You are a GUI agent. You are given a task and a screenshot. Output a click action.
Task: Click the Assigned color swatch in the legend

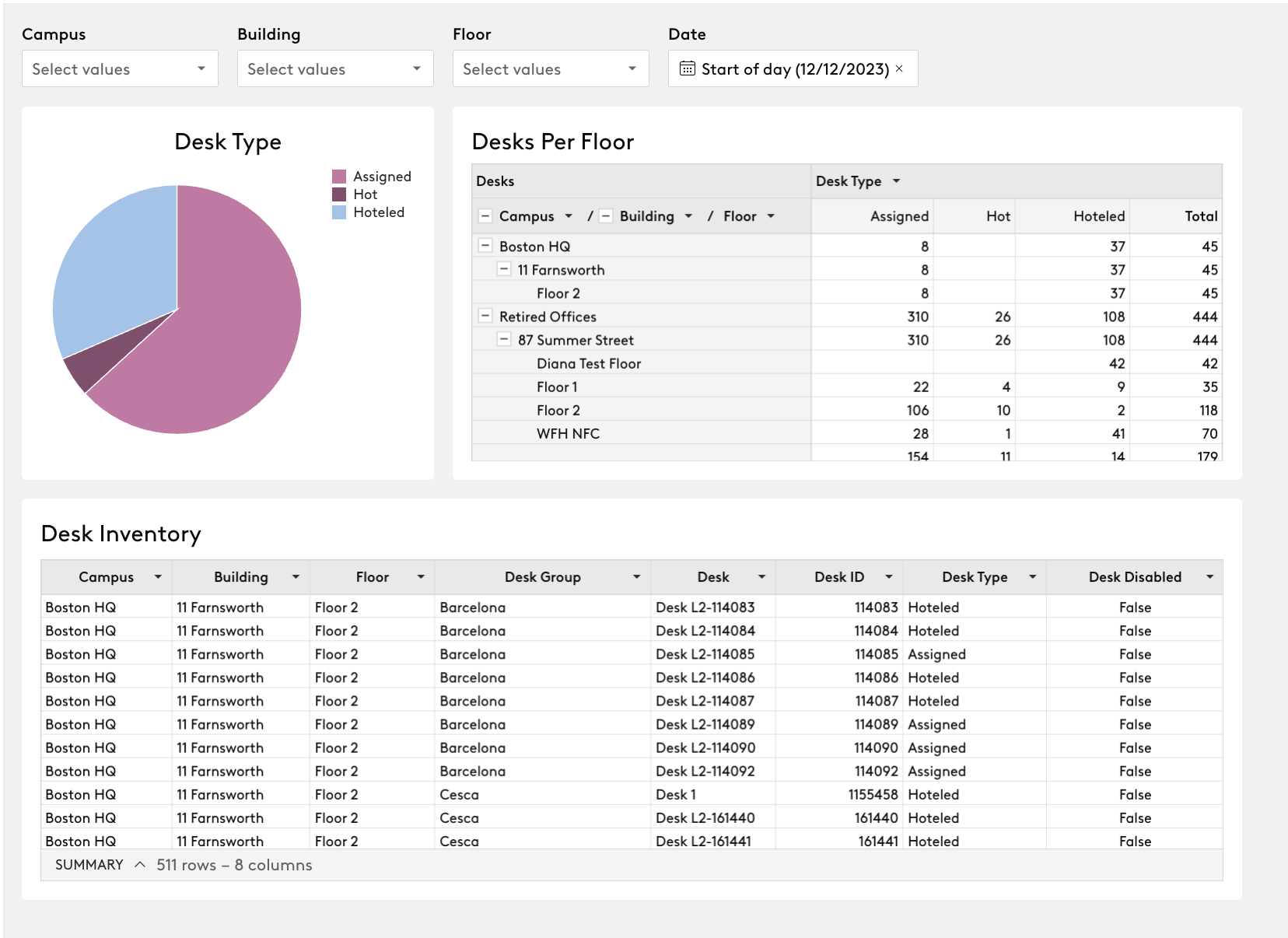(x=338, y=176)
